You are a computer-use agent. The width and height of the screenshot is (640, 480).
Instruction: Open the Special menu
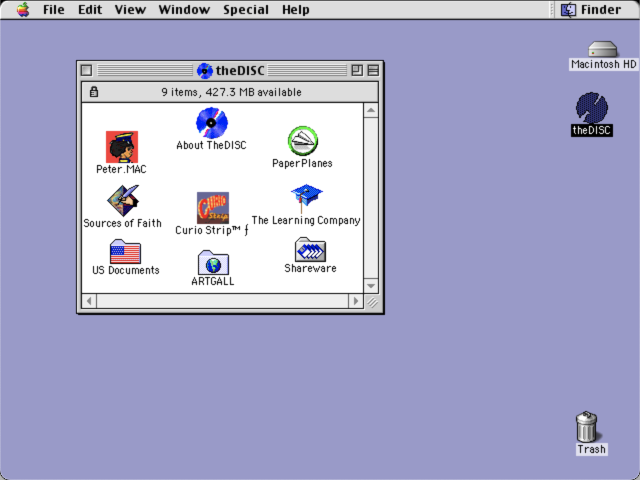click(x=246, y=9)
